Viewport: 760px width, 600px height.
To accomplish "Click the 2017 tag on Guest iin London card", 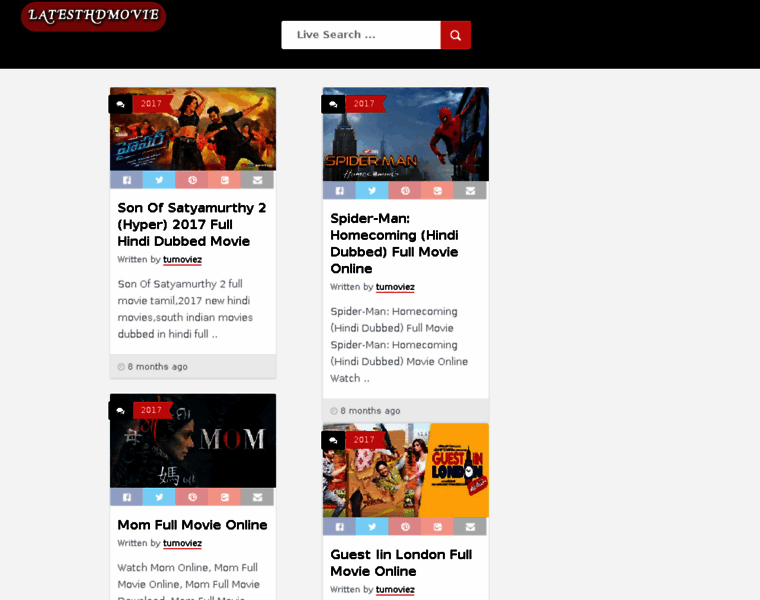I will (x=364, y=440).
